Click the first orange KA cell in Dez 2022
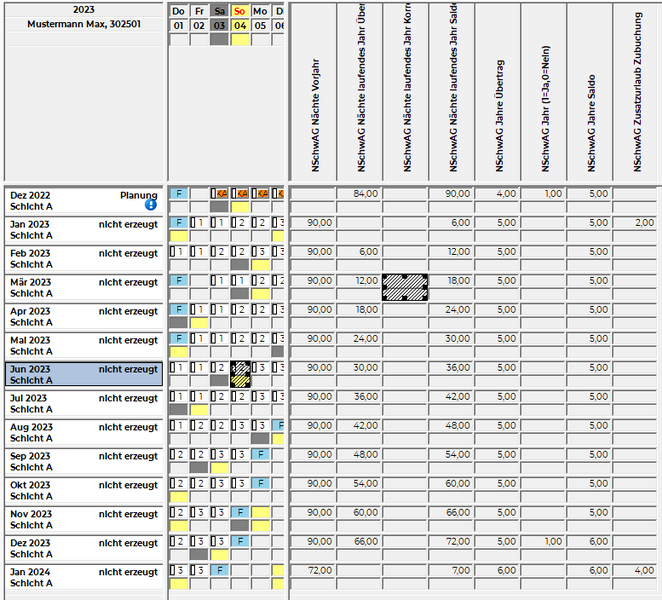This screenshot has width=662, height=600. [220, 193]
